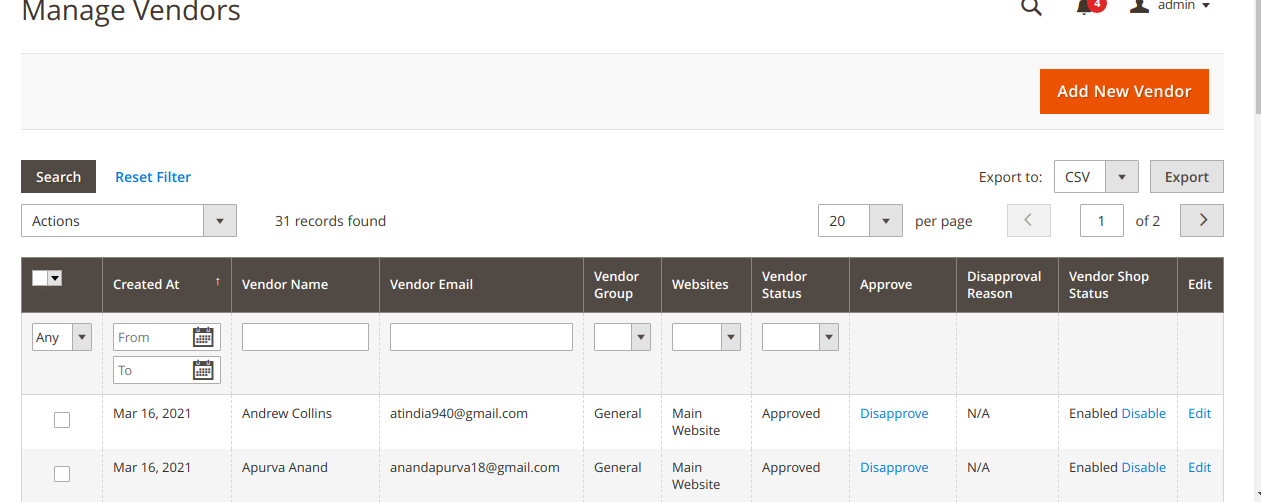1261x502 pixels.
Task: Click the Vendor Email filter field
Action: click(x=481, y=337)
